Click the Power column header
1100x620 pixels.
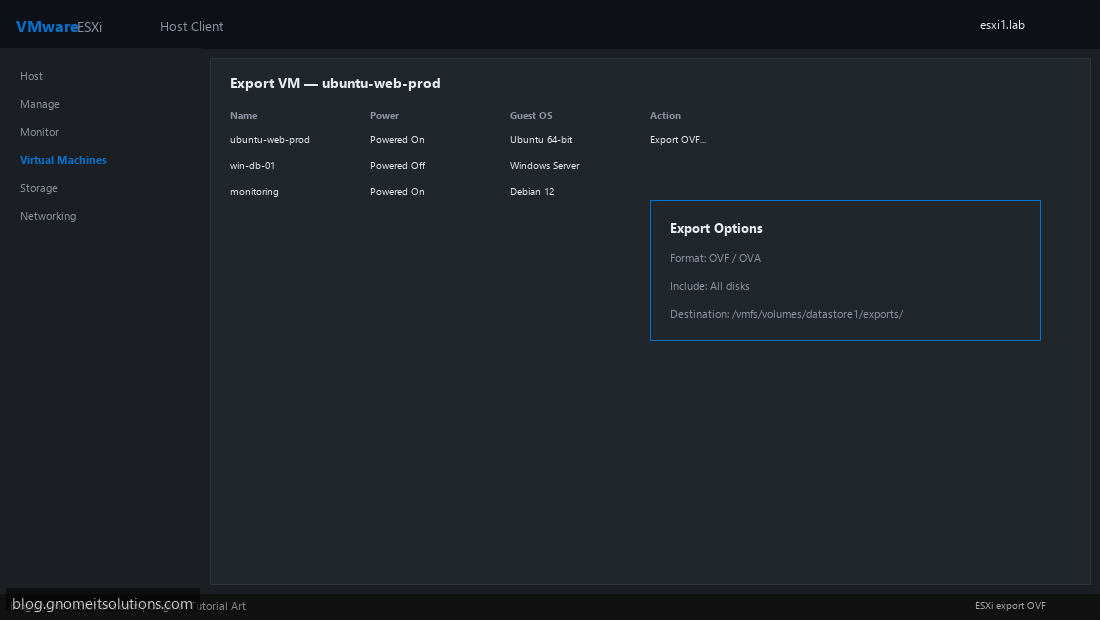point(384,116)
